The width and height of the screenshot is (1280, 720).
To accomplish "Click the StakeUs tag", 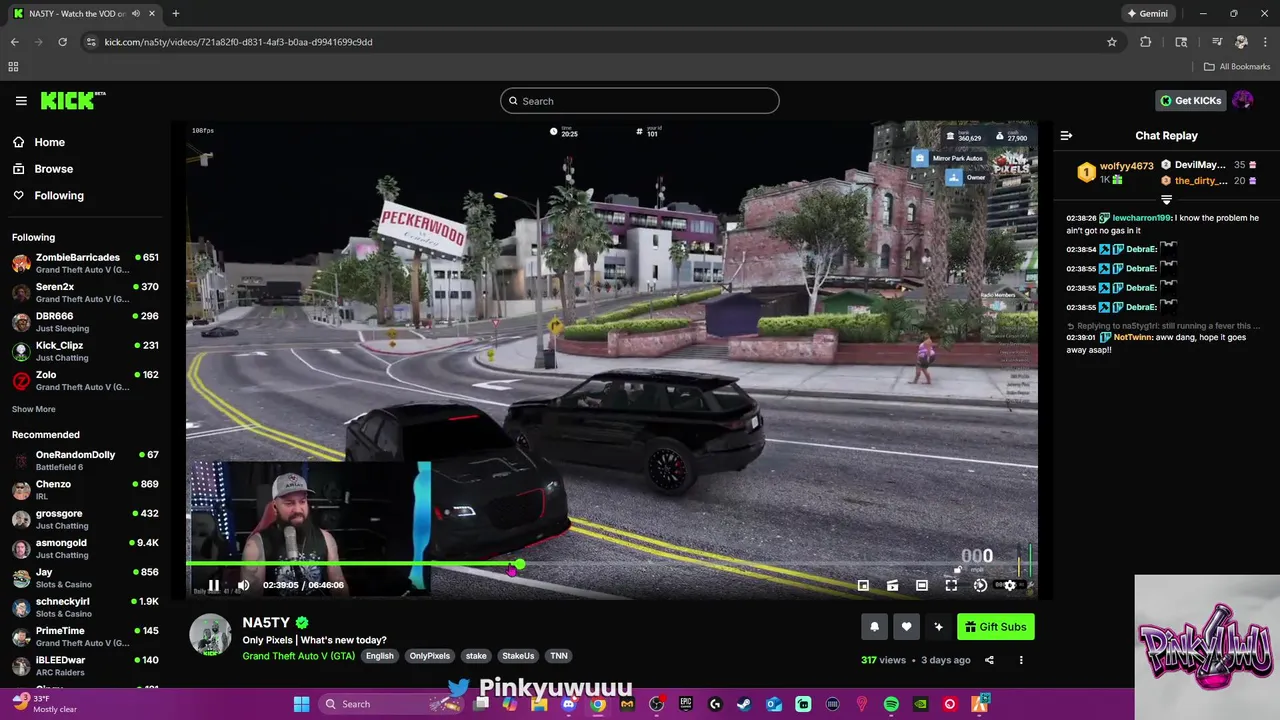I will tap(518, 656).
